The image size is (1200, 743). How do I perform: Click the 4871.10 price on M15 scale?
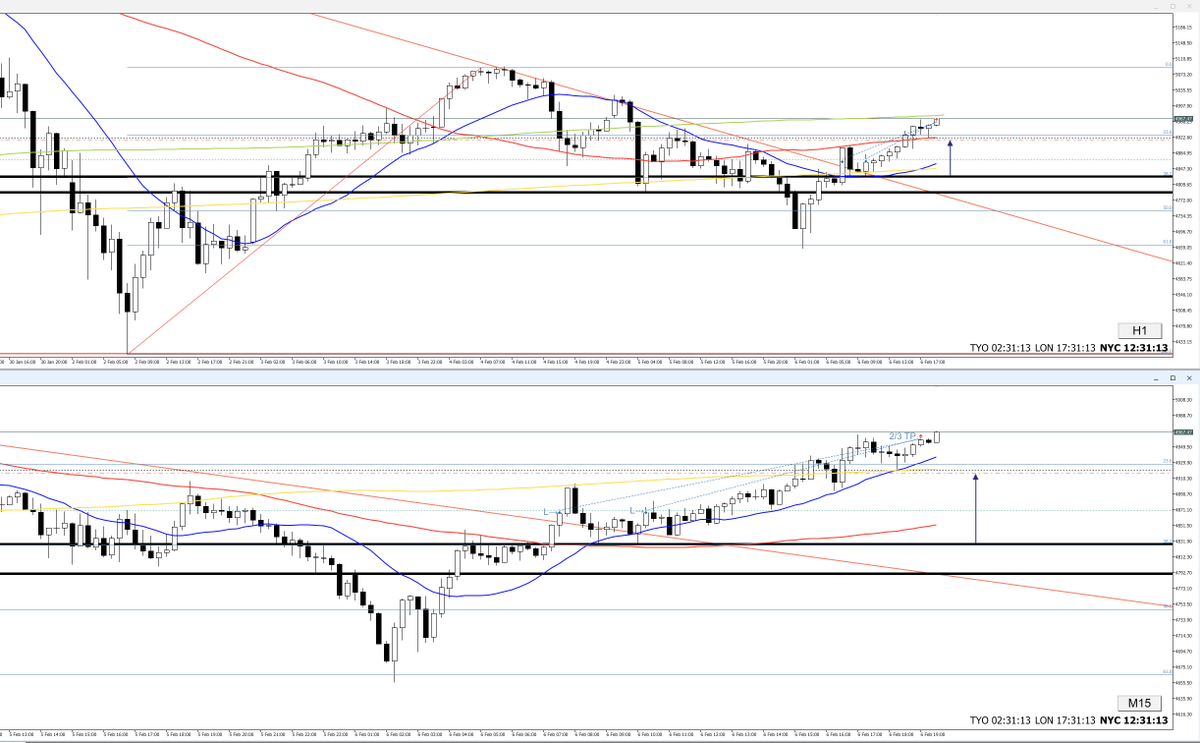pyautogui.click(x=1184, y=510)
